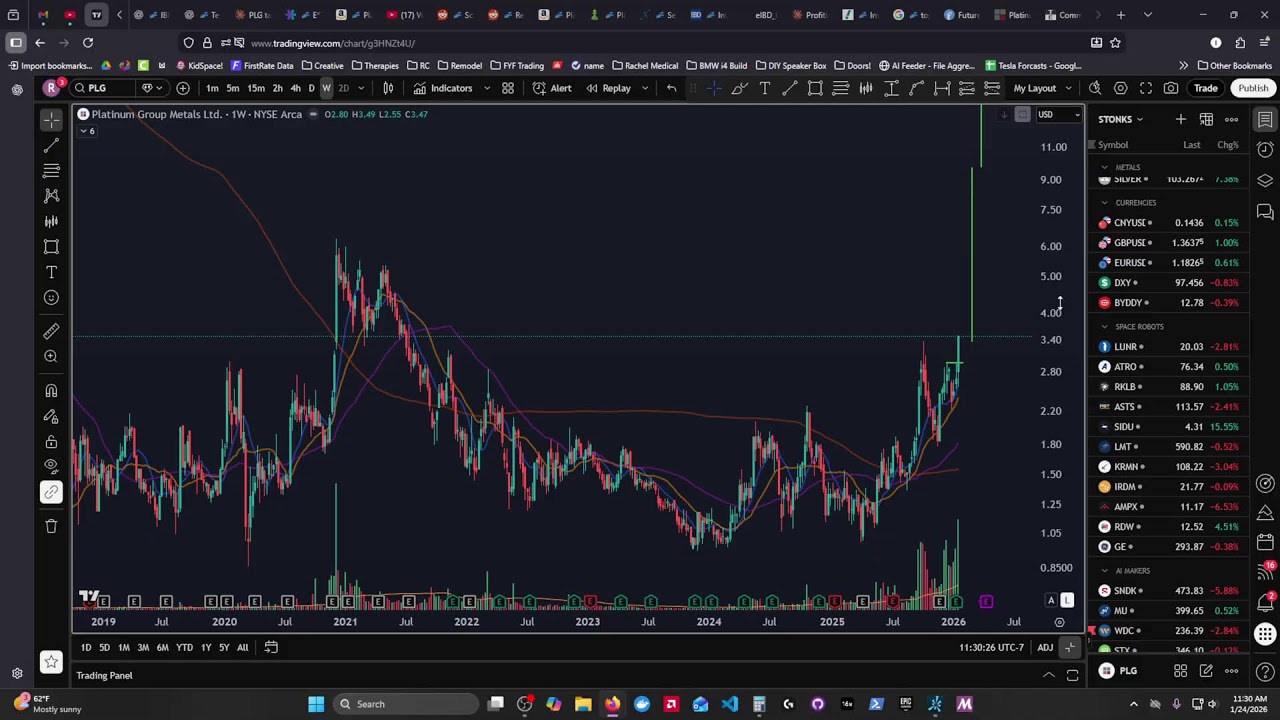This screenshot has height=720, width=1280.
Task: Click the PLG symbol search field
Action: pos(105,88)
